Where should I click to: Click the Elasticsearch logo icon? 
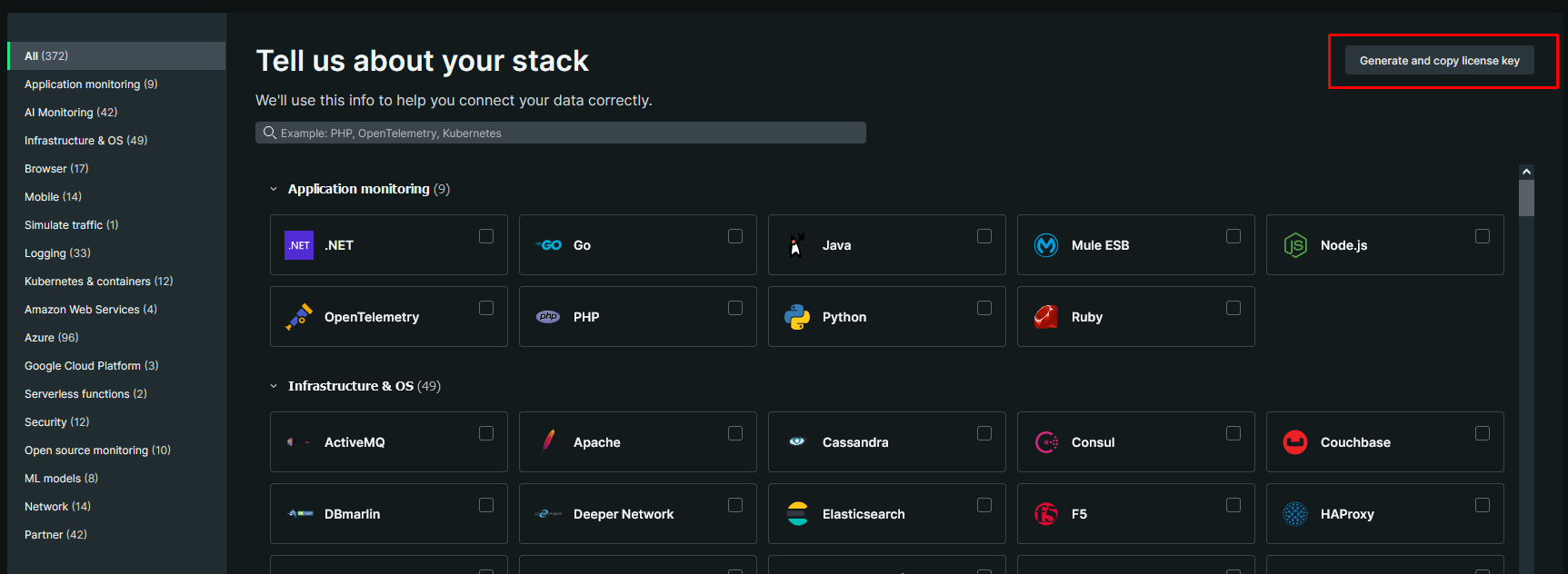[x=797, y=514]
